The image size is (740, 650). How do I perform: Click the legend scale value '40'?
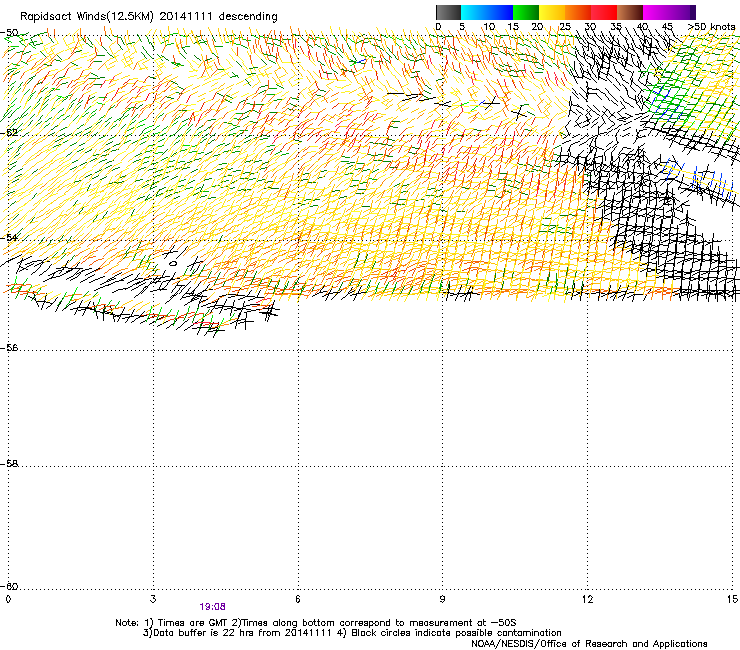[642, 26]
